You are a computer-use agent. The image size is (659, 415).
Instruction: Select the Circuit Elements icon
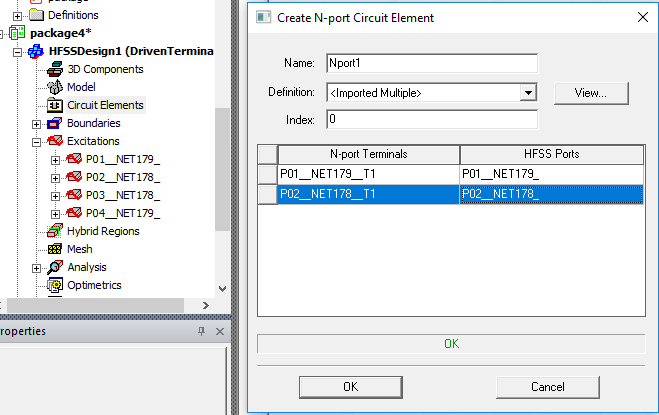tap(56, 105)
